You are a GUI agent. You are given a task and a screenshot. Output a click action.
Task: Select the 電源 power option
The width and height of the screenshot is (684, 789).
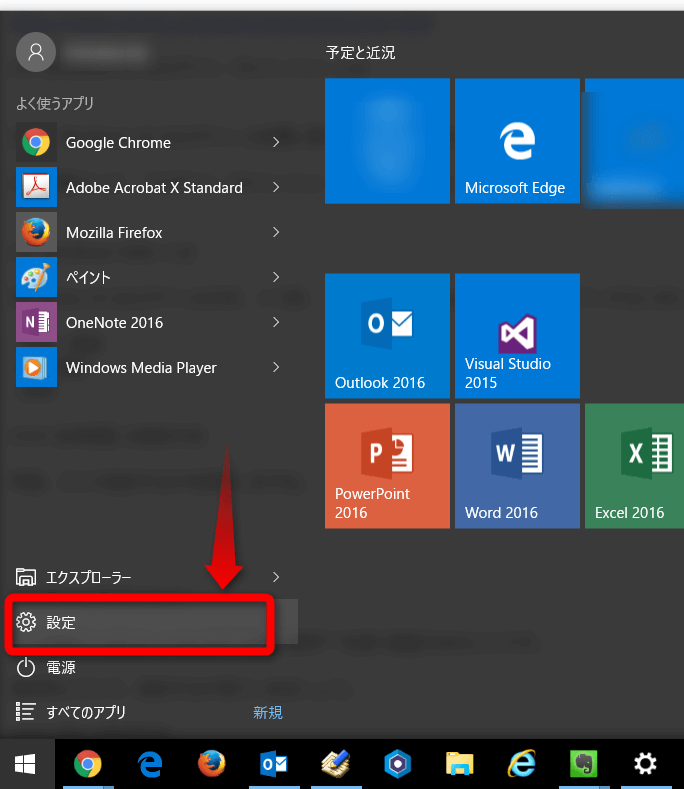pyautogui.click(x=60, y=667)
